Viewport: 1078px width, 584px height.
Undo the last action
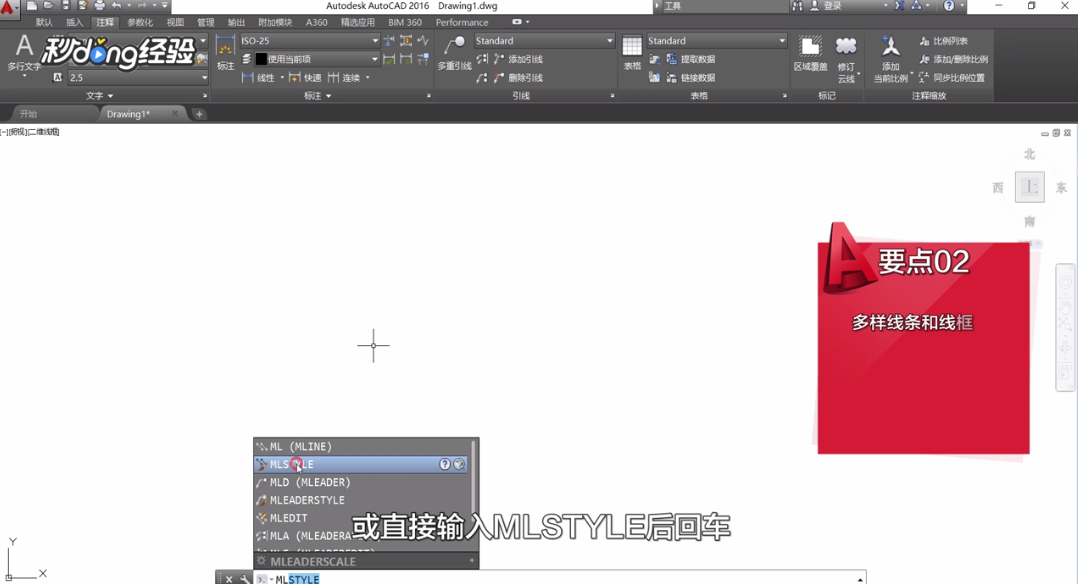click(117, 6)
